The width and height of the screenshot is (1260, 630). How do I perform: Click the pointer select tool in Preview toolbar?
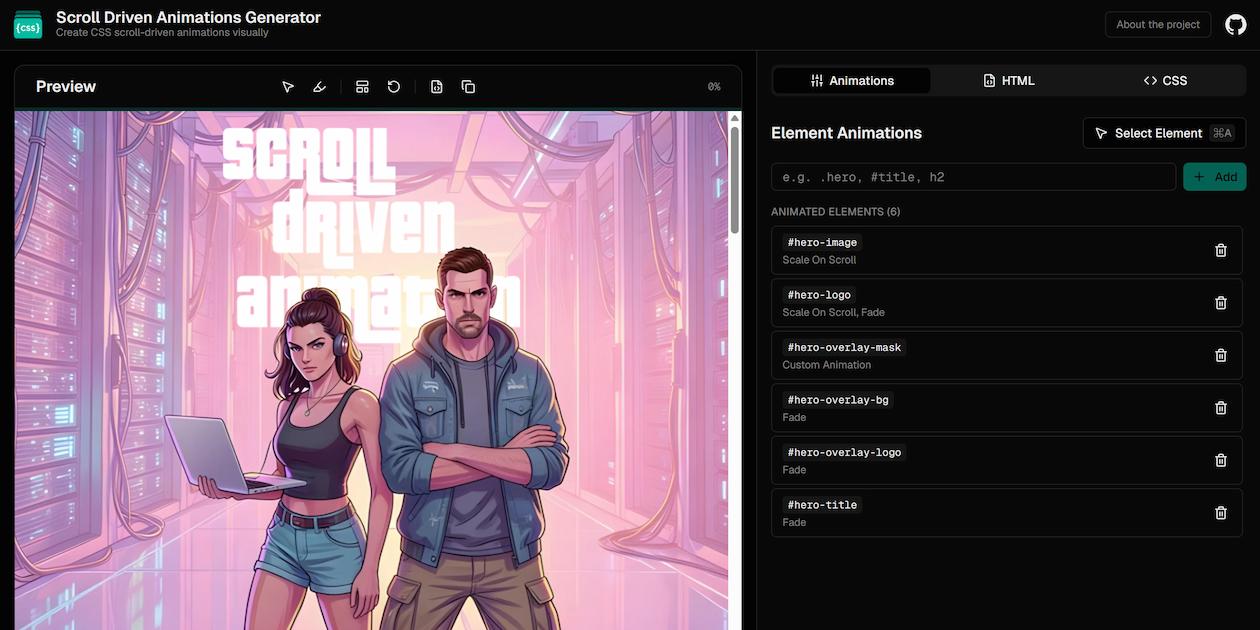point(288,87)
